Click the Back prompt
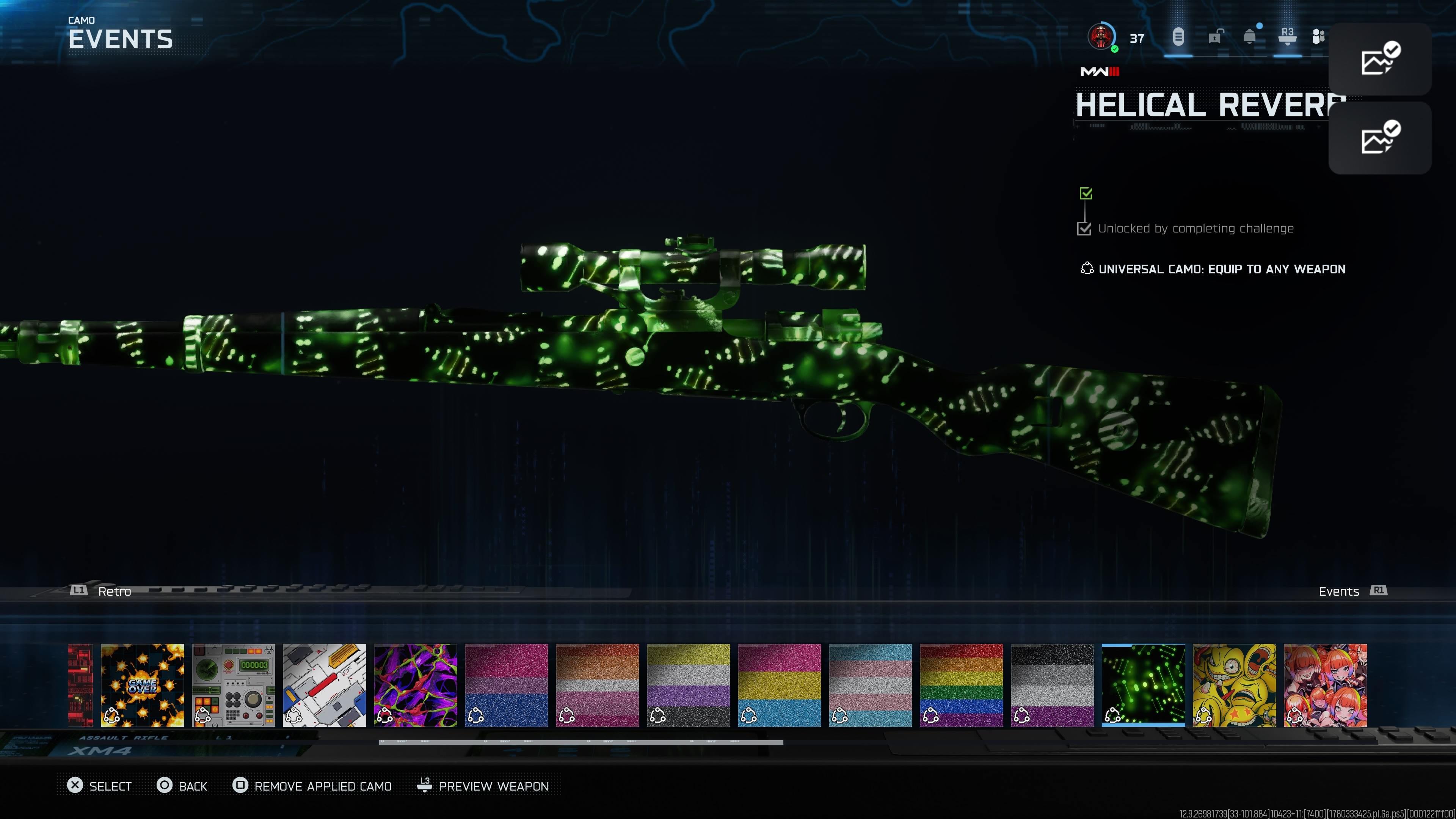Screen dimensions: 1456x819 click(x=182, y=786)
